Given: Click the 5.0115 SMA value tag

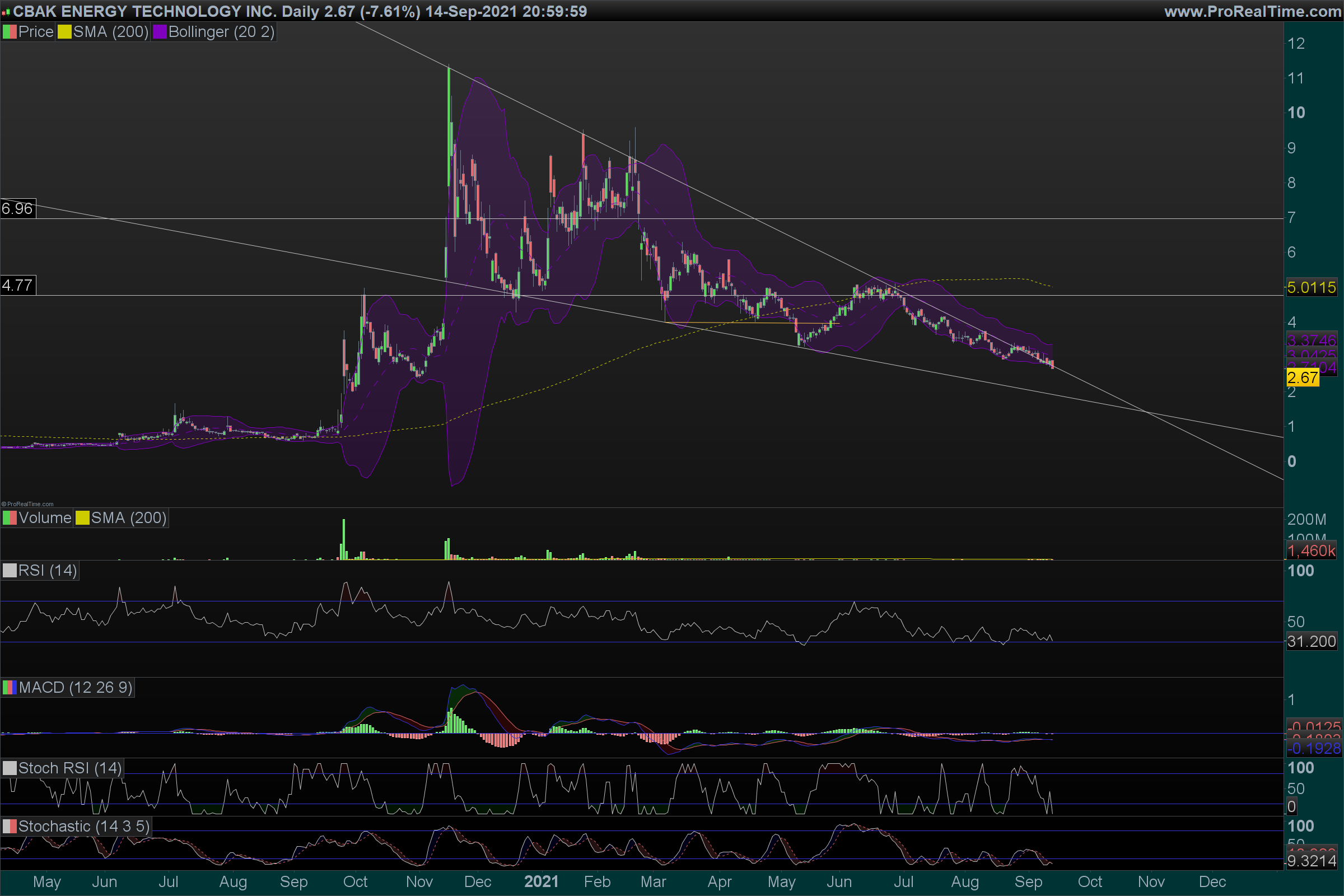Looking at the screenshot, I should (x=1311, y=287).
